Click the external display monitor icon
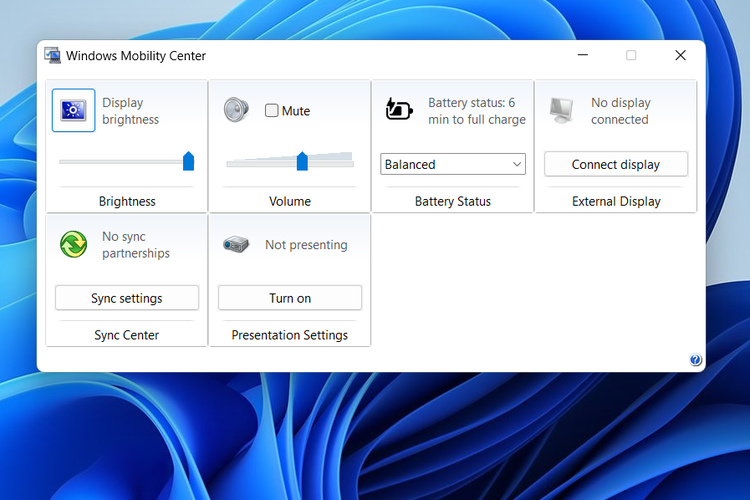Screen dimensions: 750x500 point(563,110)
